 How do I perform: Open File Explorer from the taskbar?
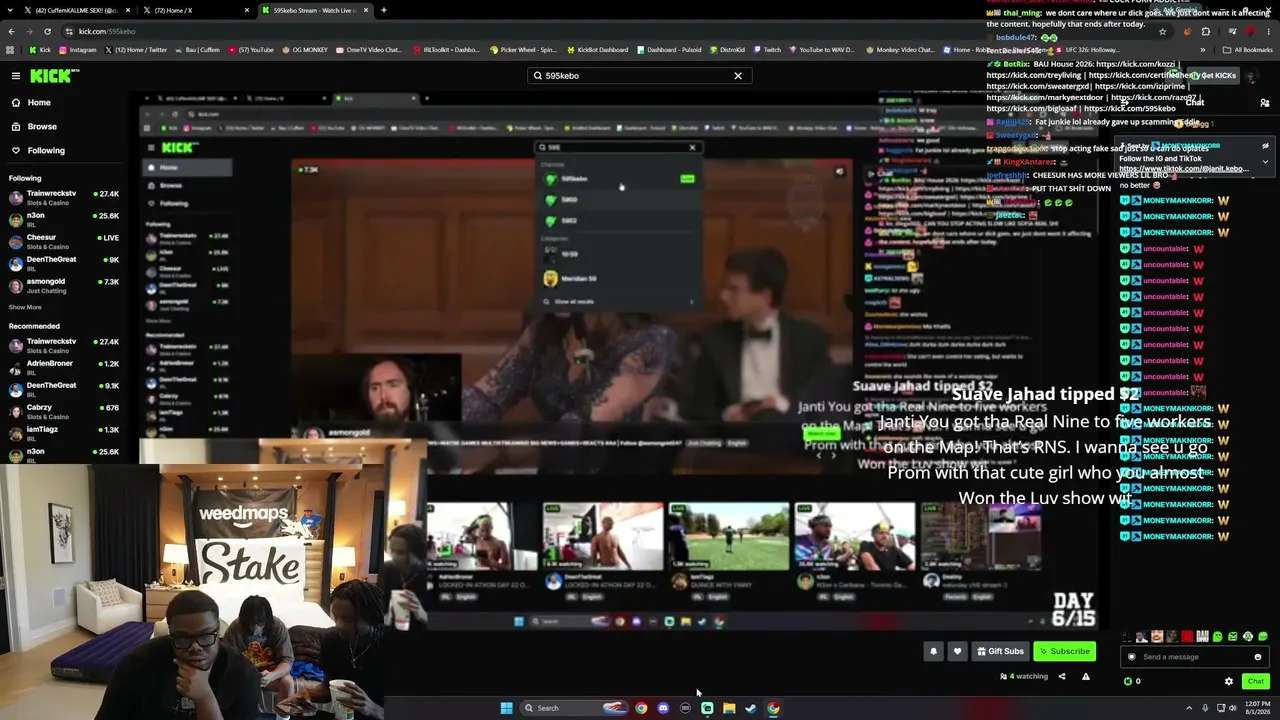729,708
